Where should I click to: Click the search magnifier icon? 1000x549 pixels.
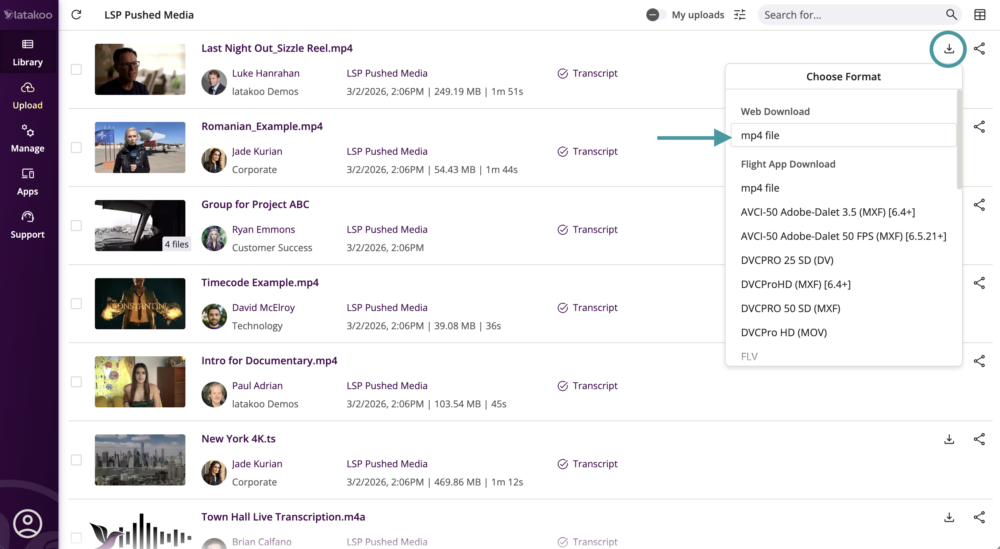coord(951,15)
